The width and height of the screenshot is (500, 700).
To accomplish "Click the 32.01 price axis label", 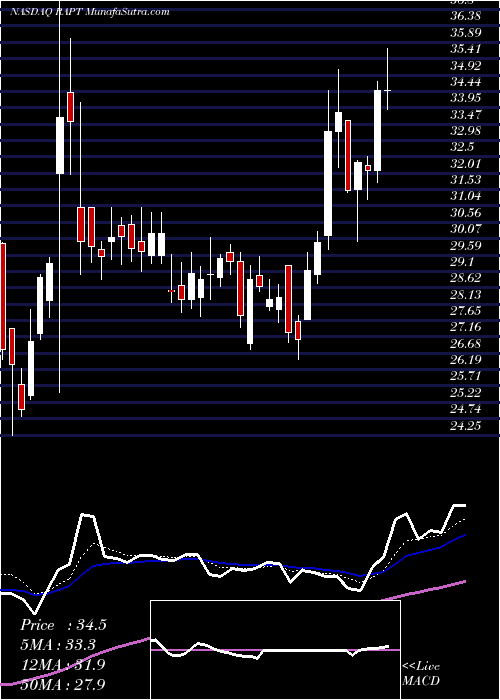I will pyautogui.click(x=466, y=164).
